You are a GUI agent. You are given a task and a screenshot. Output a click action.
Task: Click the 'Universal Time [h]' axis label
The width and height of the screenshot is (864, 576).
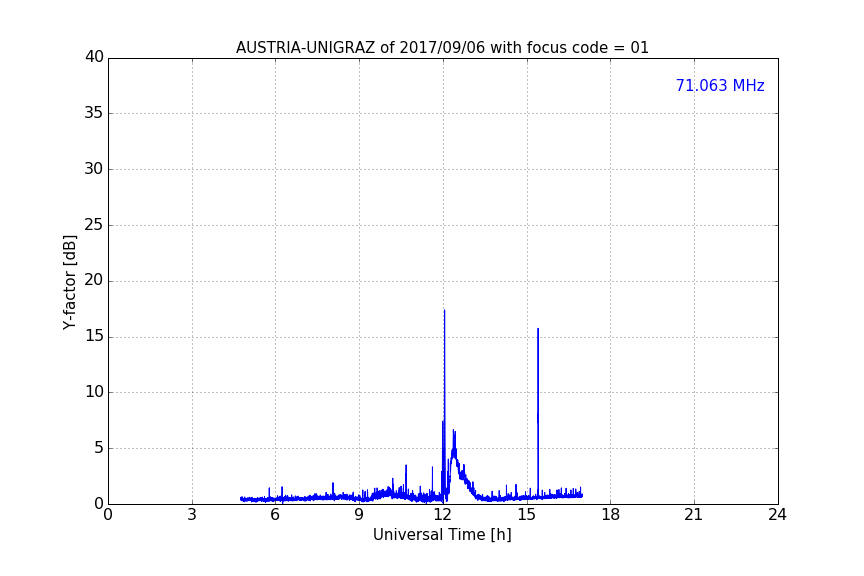(x=442, y=535)
